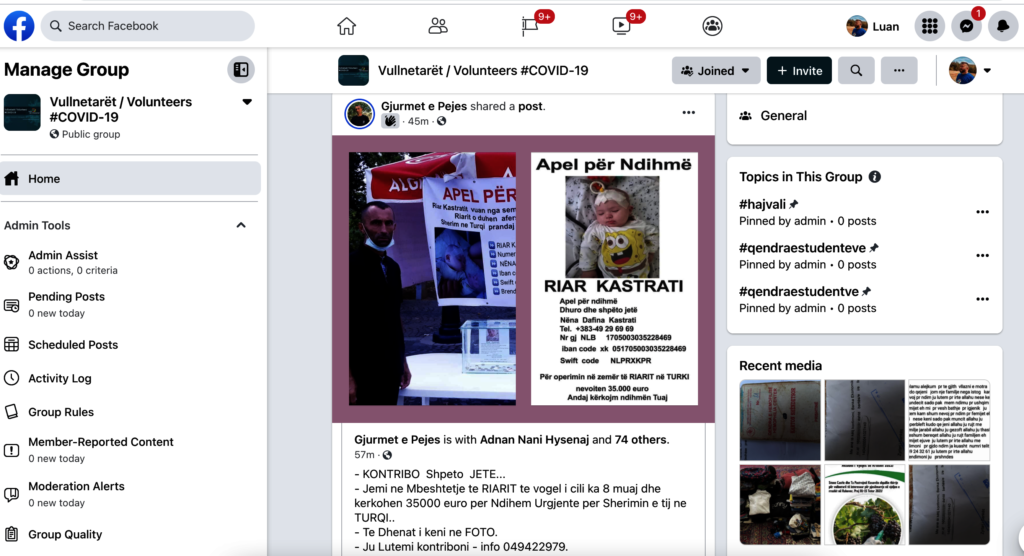Click the Pending Posts icon
Viewport: 1024px width, 556px height.
click(x=11, y=305)
